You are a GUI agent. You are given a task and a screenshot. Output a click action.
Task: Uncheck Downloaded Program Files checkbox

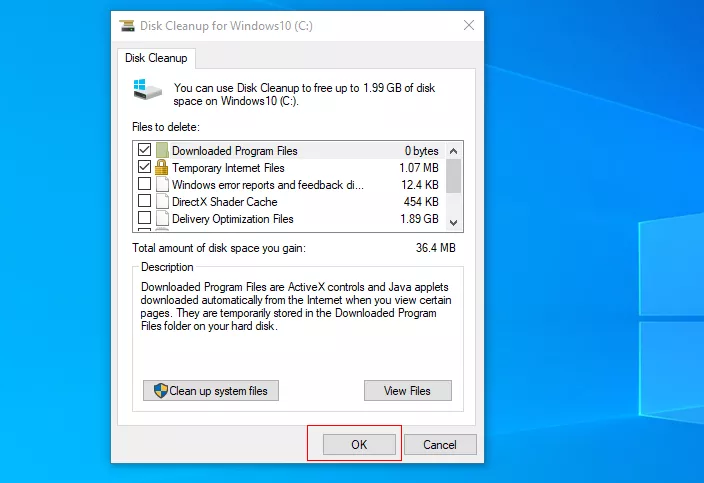[144, 149]
